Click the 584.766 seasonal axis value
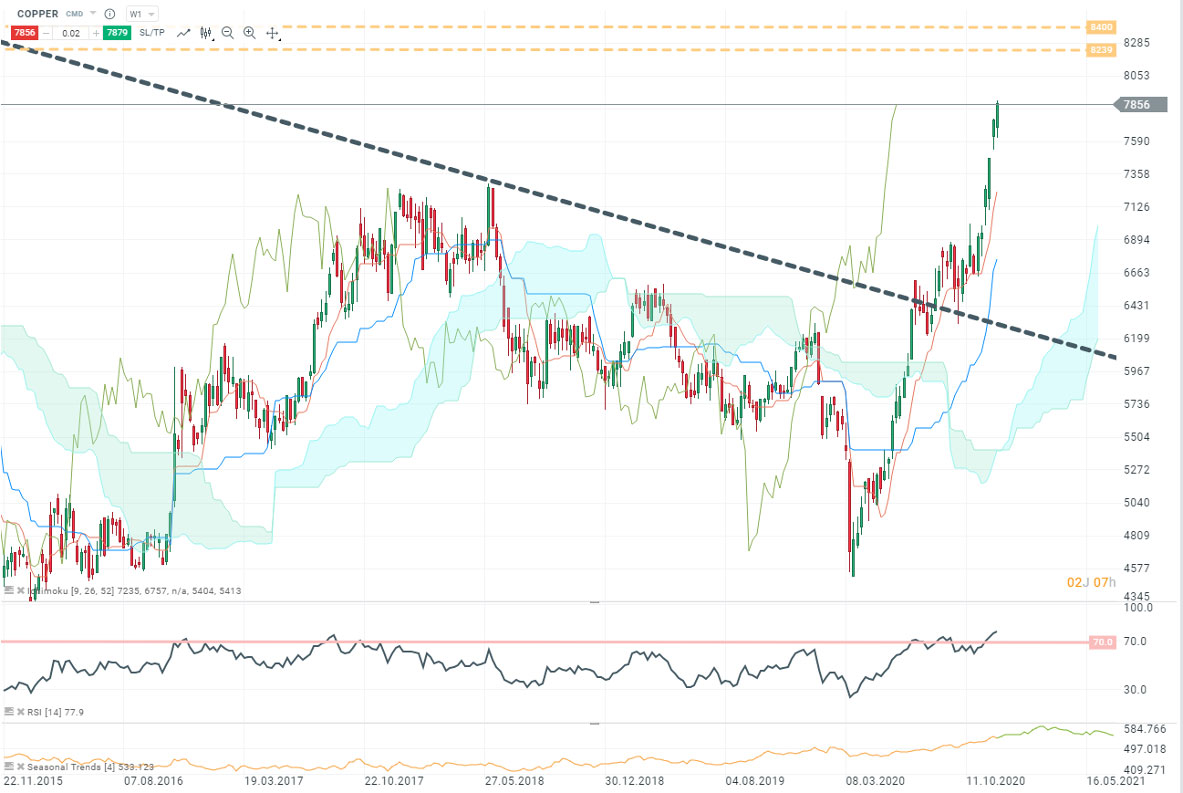Screen dimensions: 1183x793 [1145, 729]
